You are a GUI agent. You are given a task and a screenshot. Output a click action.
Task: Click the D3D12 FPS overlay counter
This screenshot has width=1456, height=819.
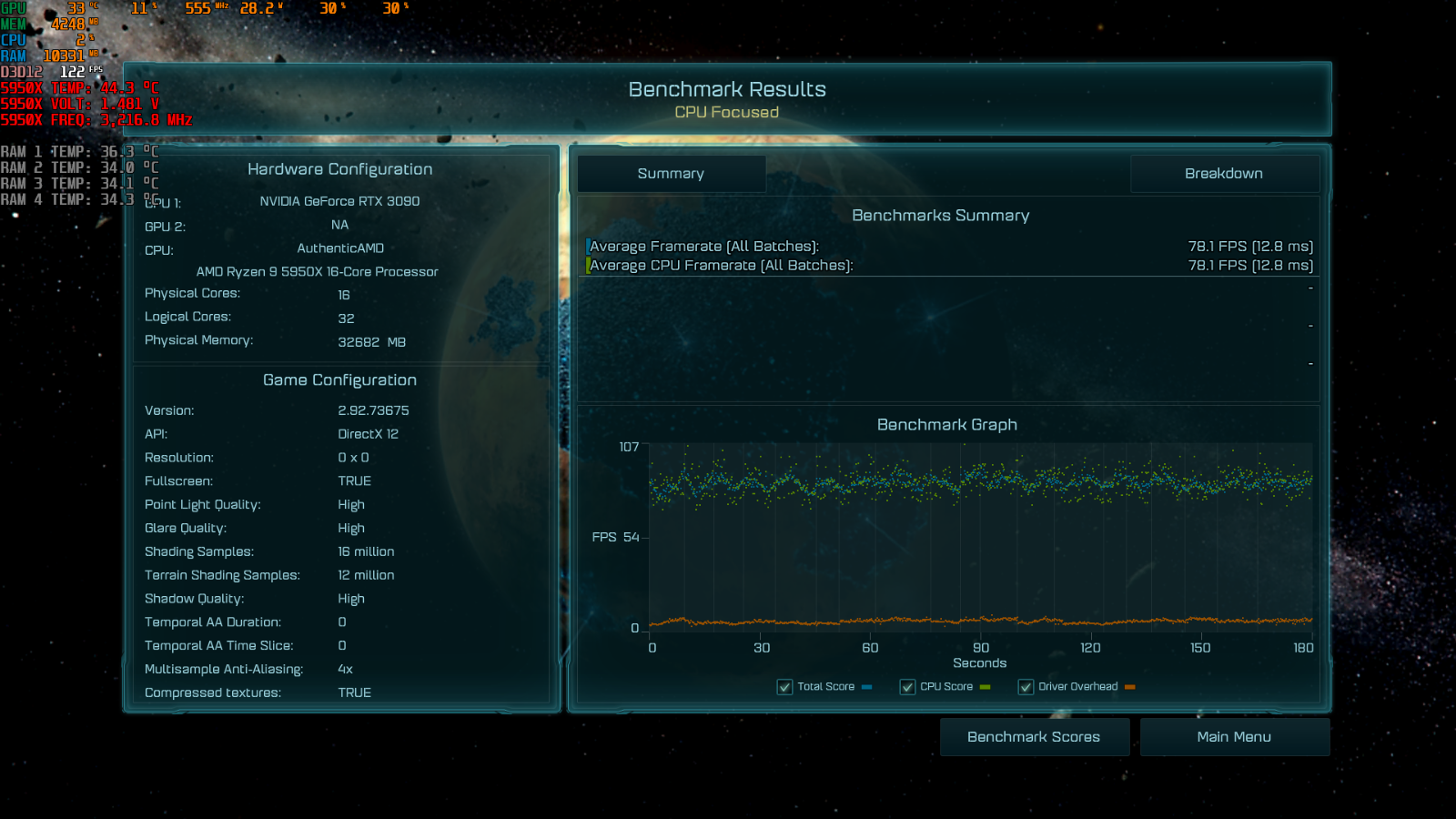pyautogui.click(x=52, y=72)
